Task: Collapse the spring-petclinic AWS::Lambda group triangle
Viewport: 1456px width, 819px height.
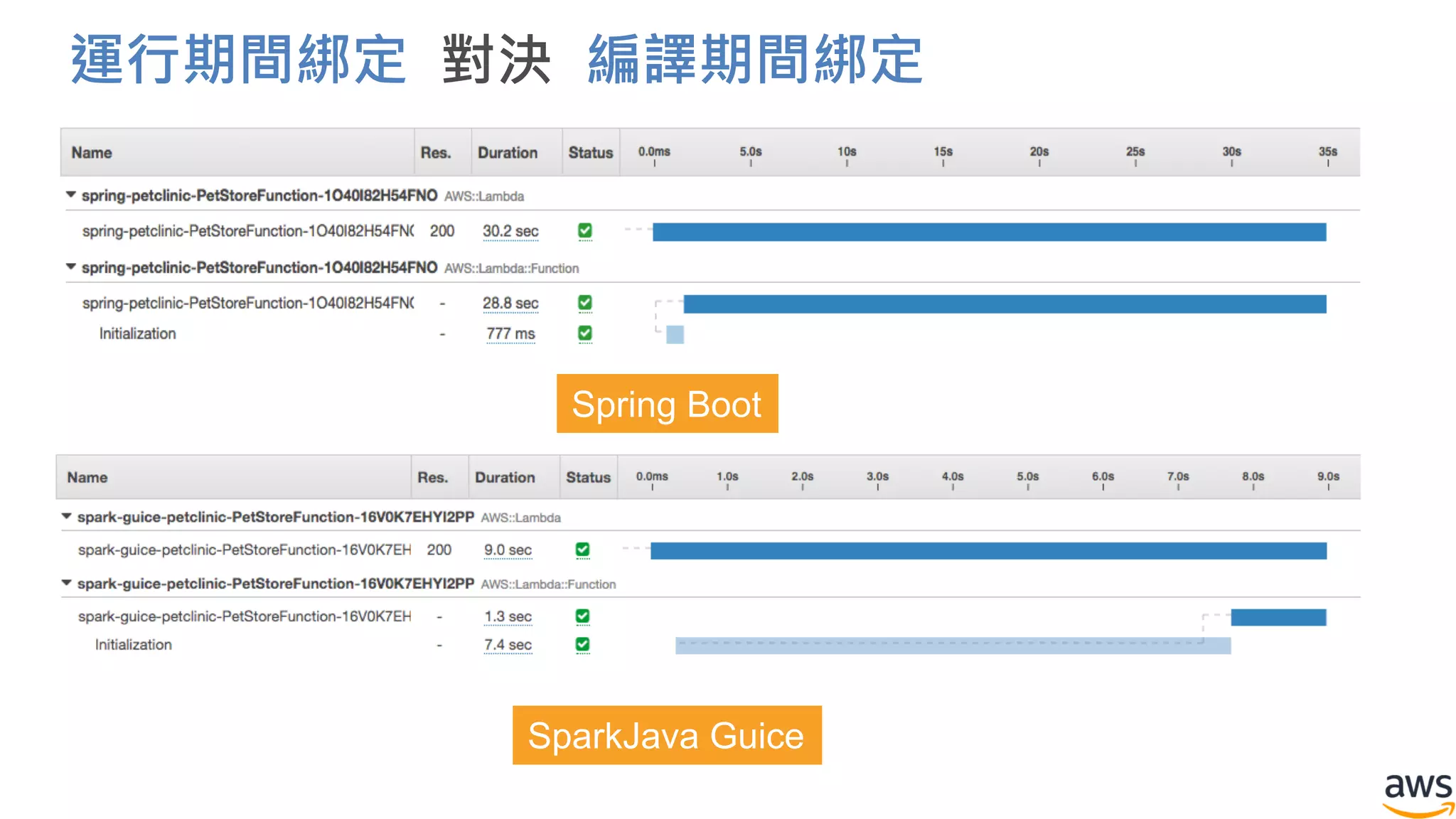Action: 70,194
